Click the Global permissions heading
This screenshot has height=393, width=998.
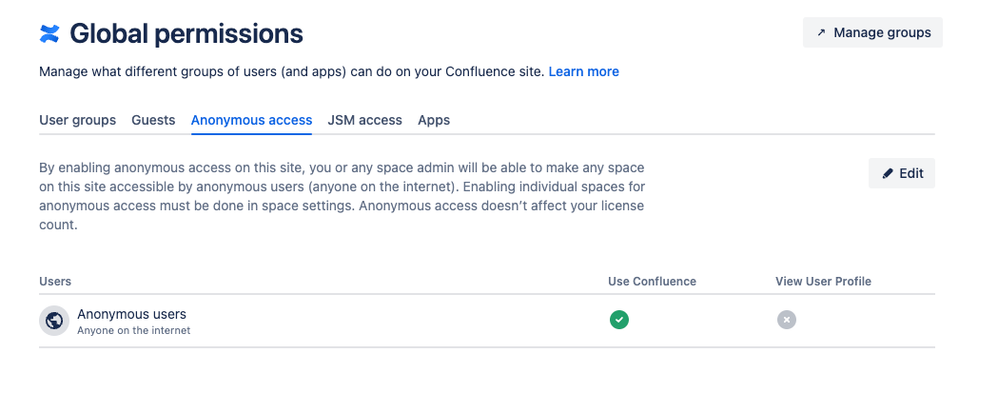[186, 33]
